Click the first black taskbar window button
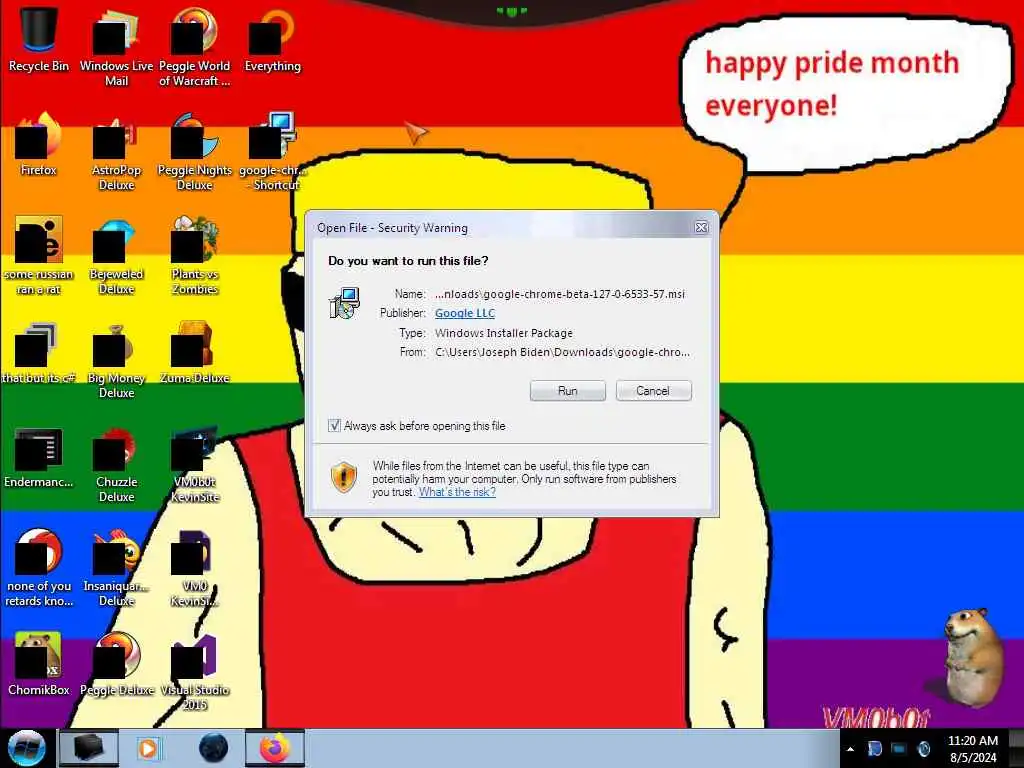Image resolution: width=1024 pixels, height=768 pixels. pos(89,748)
